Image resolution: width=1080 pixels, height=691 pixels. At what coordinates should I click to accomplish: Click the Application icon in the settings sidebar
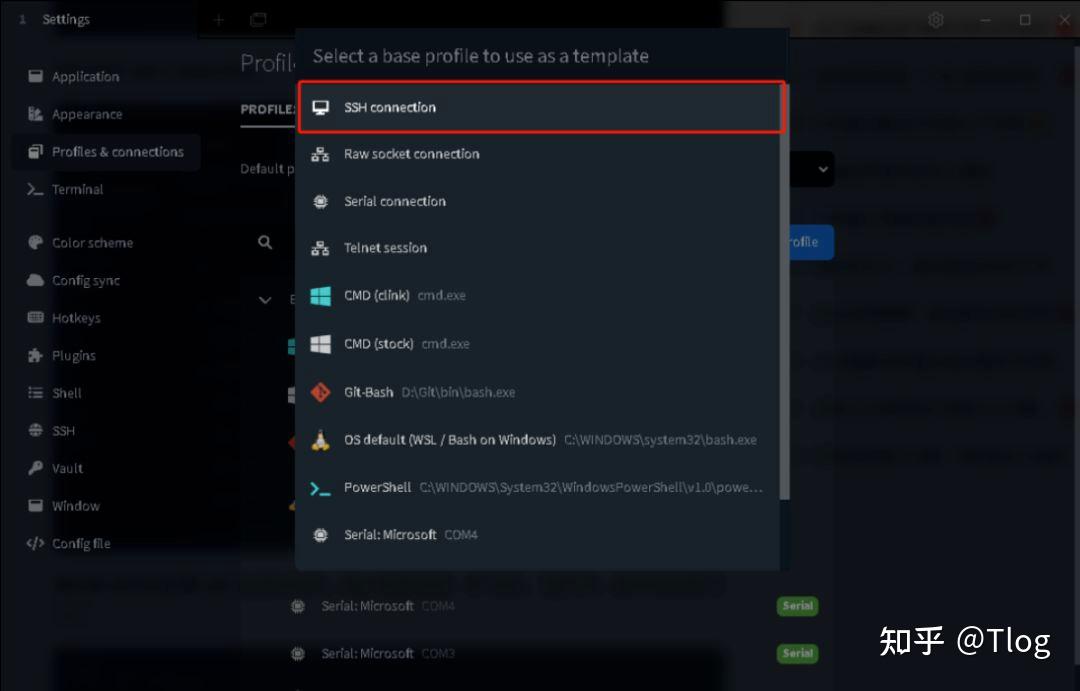[x=35, y=76]
